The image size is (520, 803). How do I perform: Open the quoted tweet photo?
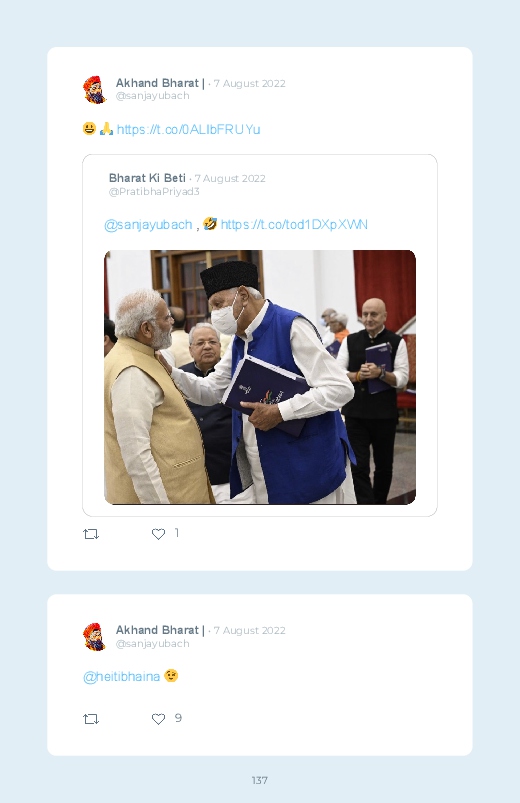tap(260, 377)
